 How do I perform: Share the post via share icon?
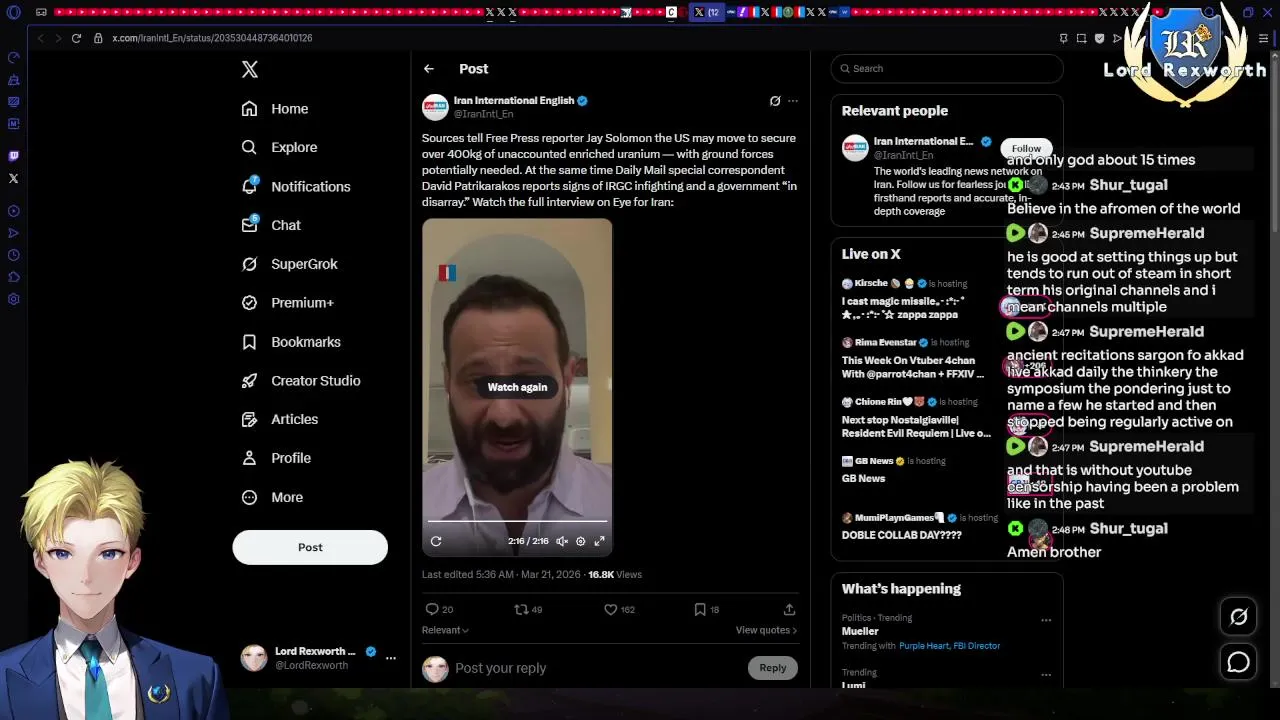789,609
